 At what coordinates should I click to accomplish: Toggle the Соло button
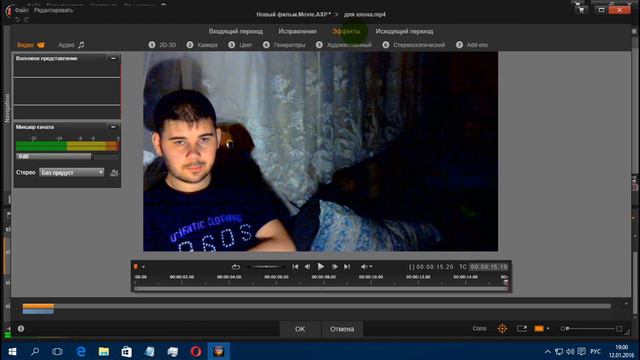[x=480, y=329]
